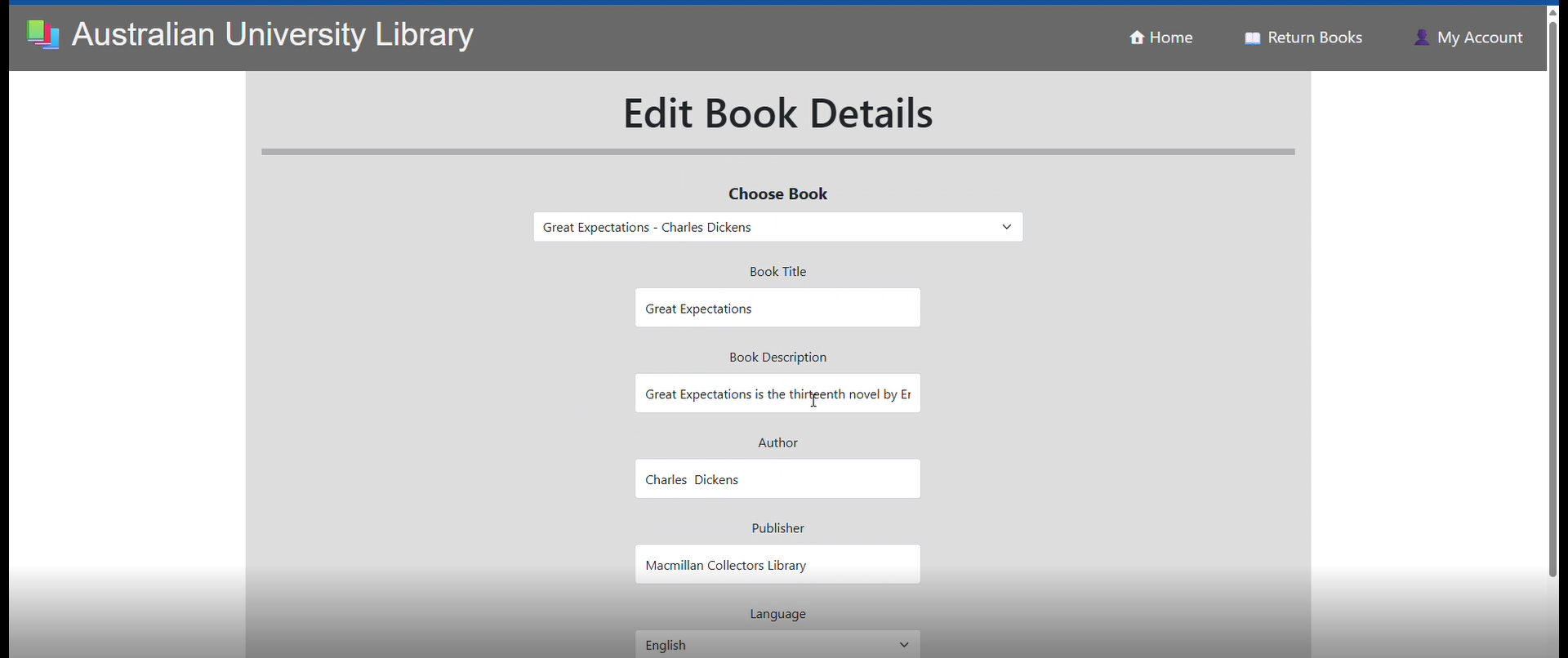The height and width of the screenshot is (658, 1568).
Task: Click the open book icon beside Return Books
Action: (x=1252, y=38)
